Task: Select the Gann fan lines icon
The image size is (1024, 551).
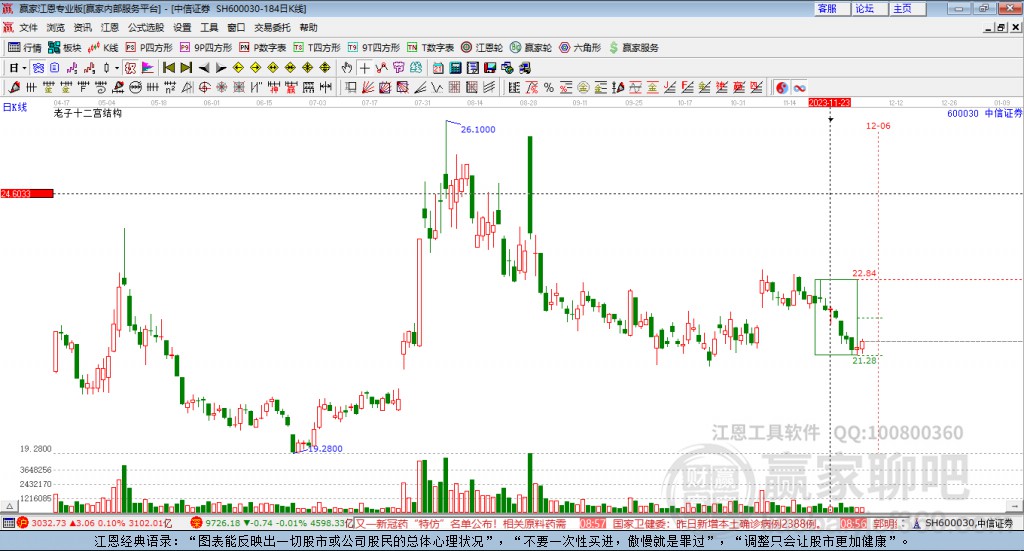Action: [368, 87]
